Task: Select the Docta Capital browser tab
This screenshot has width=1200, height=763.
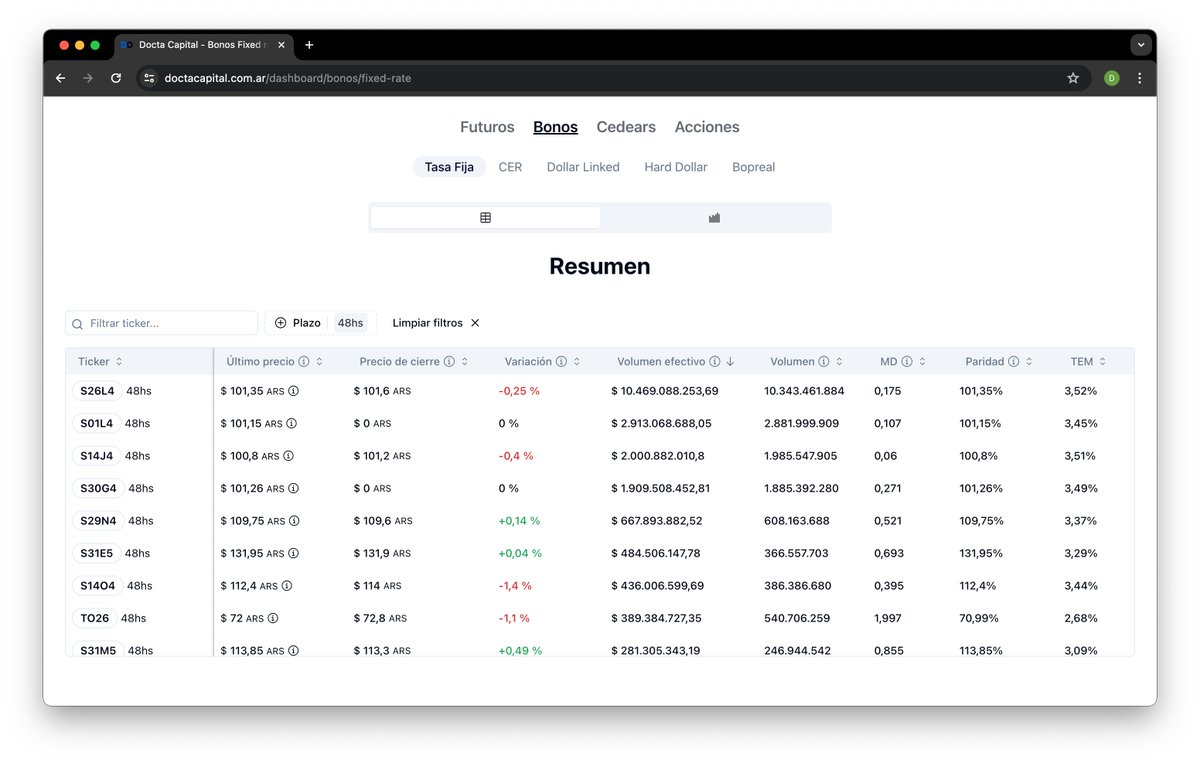Action: click(203, 45)
